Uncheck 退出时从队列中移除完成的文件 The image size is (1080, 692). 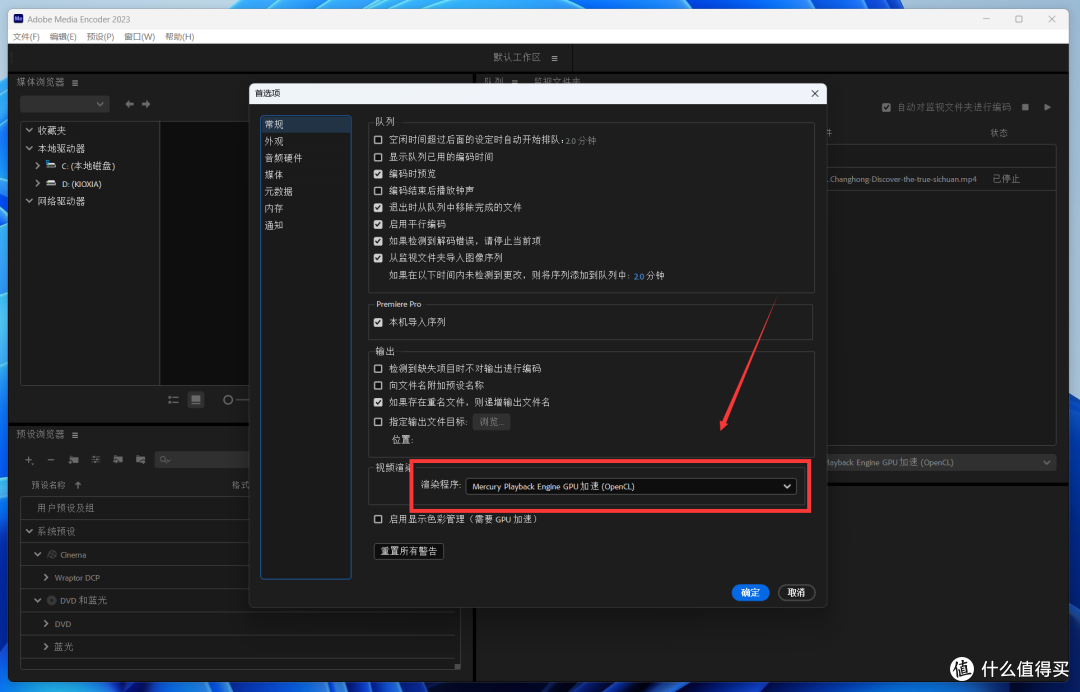pos(378,207)
